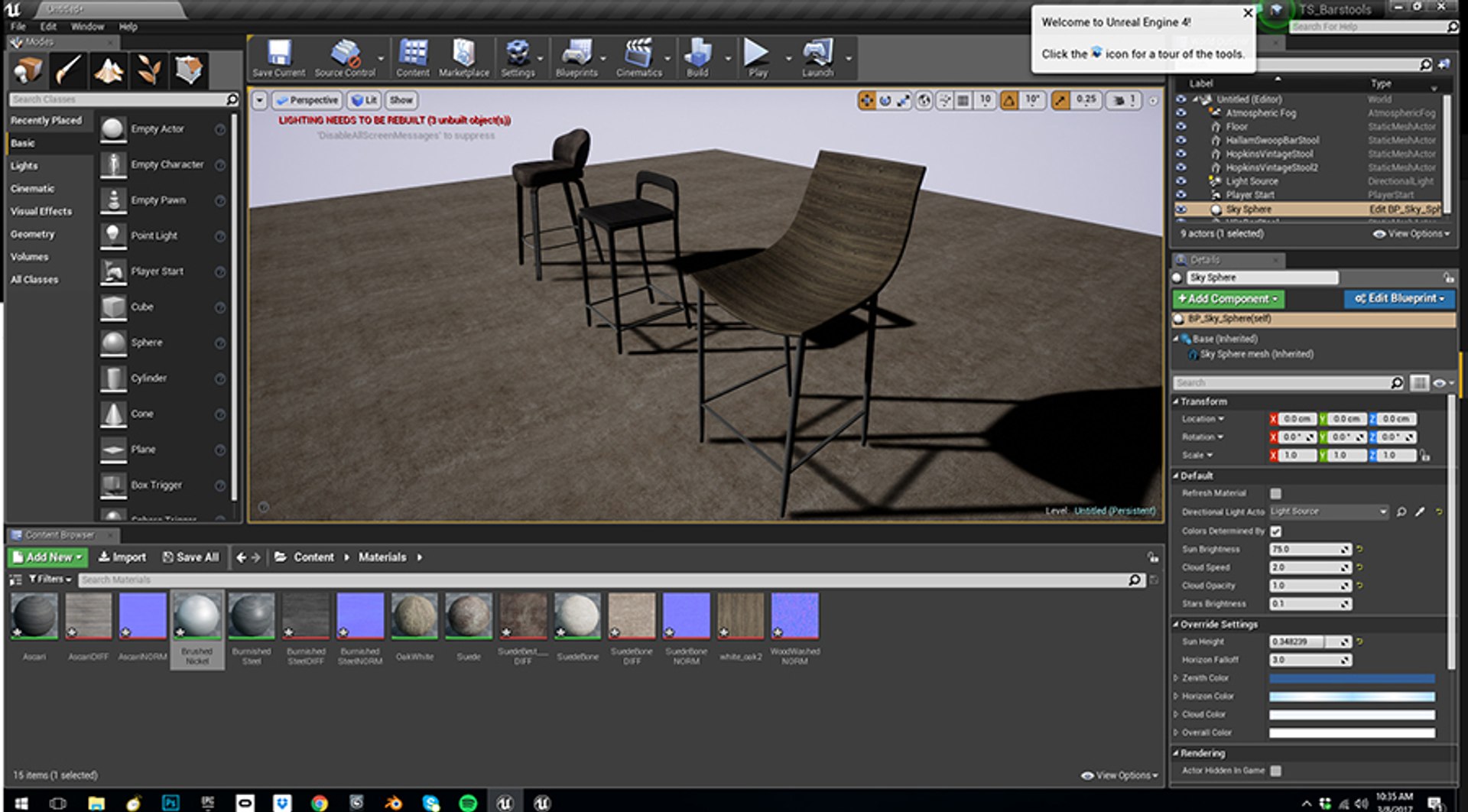The width and height of the screenshot is (1468, 812).
Task: Click eyedropper pick actor icon
Action: click(x=1420, y=512)
